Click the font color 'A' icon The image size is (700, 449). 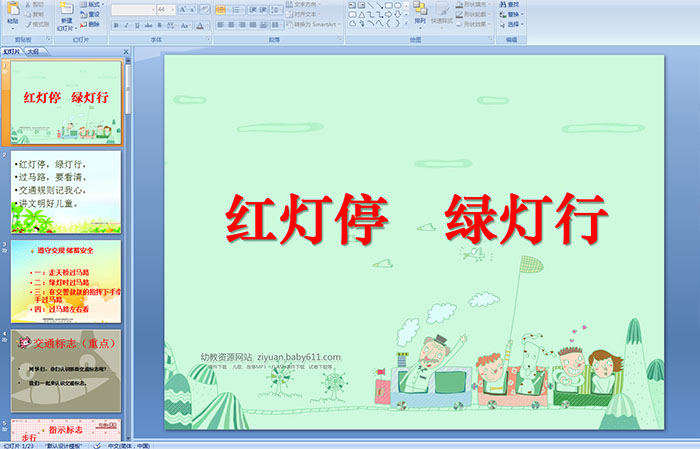(x=200, y=24)
